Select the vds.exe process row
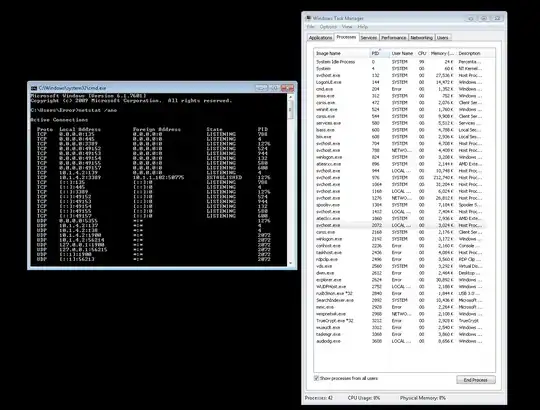This screenshot has width=540, height=410. point(399,266)
